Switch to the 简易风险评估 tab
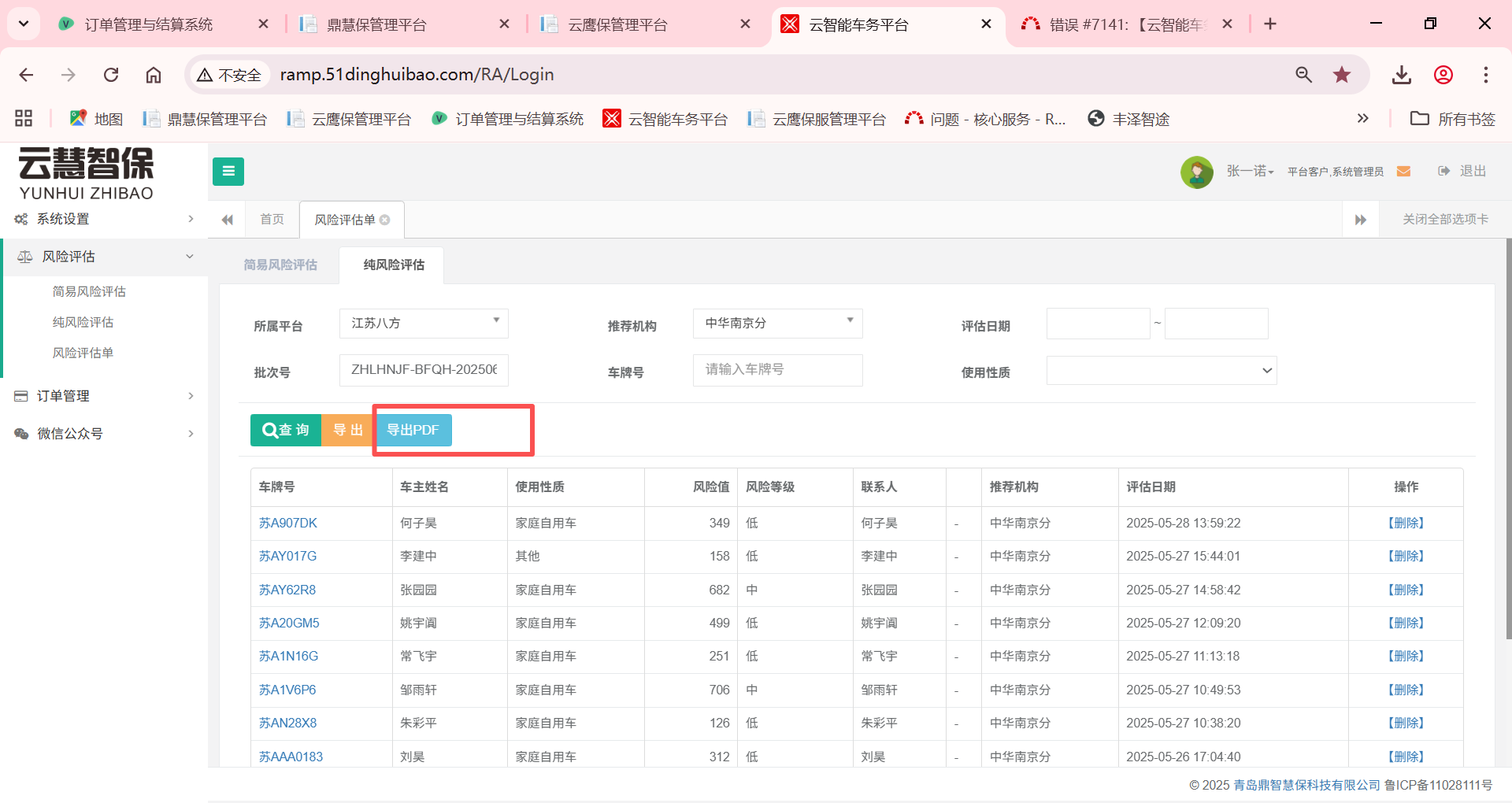1512x803 pixels. pos(280,265)
